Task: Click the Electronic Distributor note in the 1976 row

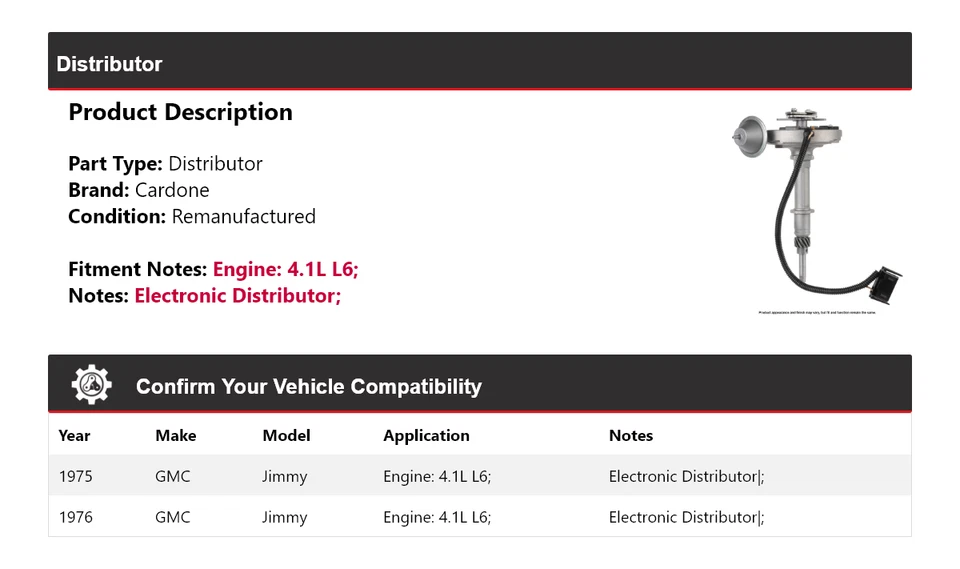Action: 686,517
